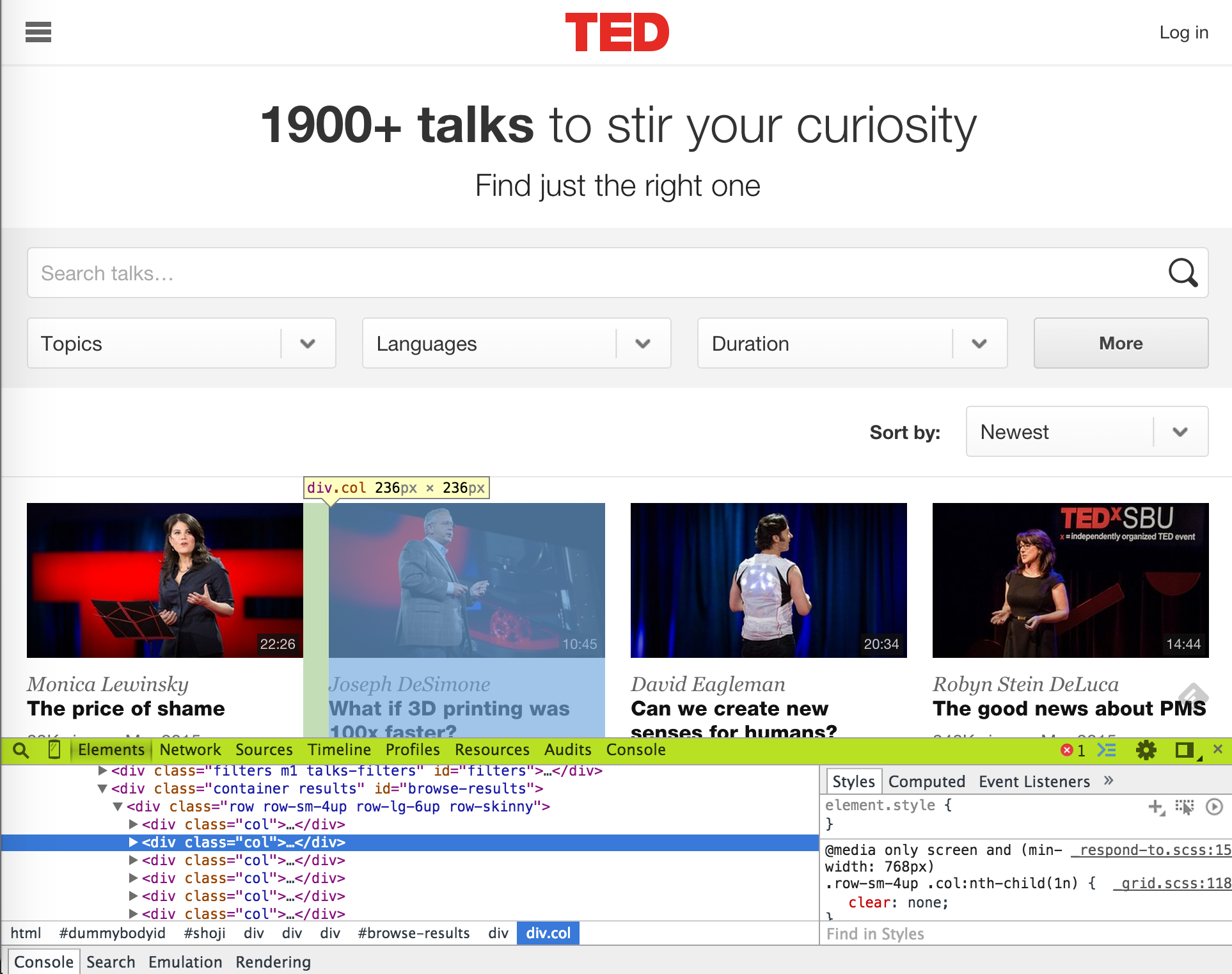Click the Log in link
Viewport: 1232px width, 974px height.
[1183, 32]
